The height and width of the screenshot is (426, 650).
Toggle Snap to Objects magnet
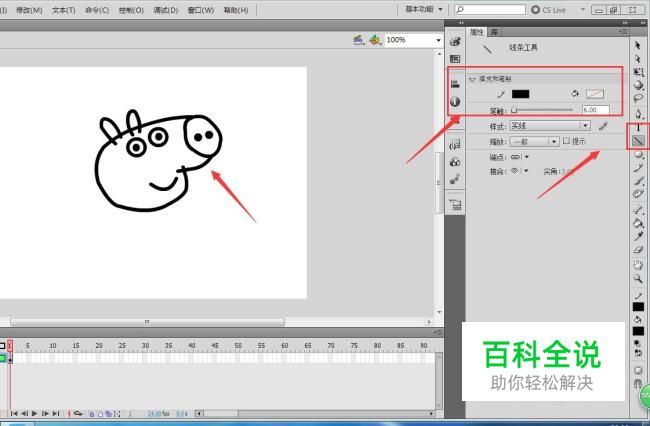638,384
